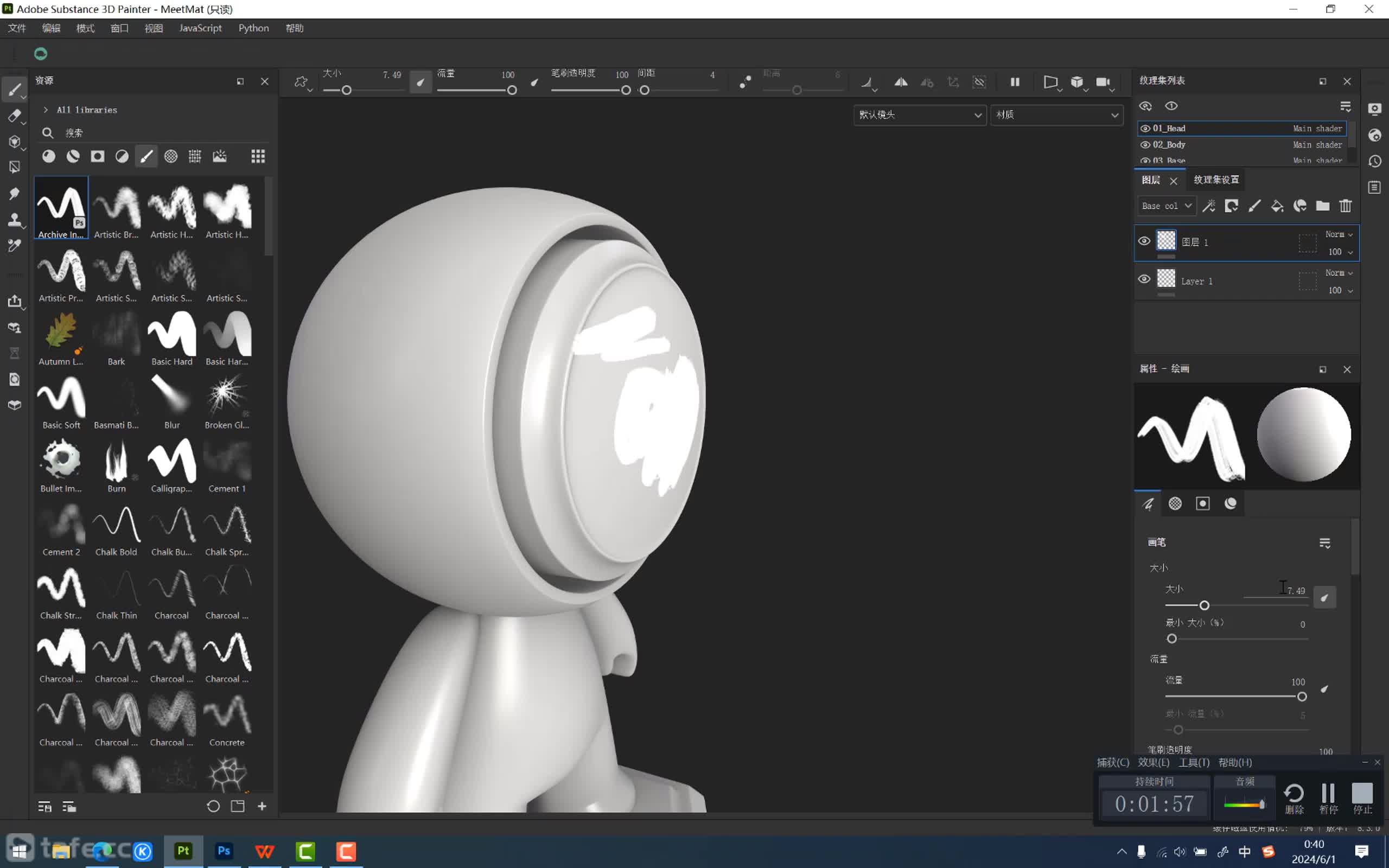
Task: Click the Add effect wand icon
Action: pos(1209,206)
